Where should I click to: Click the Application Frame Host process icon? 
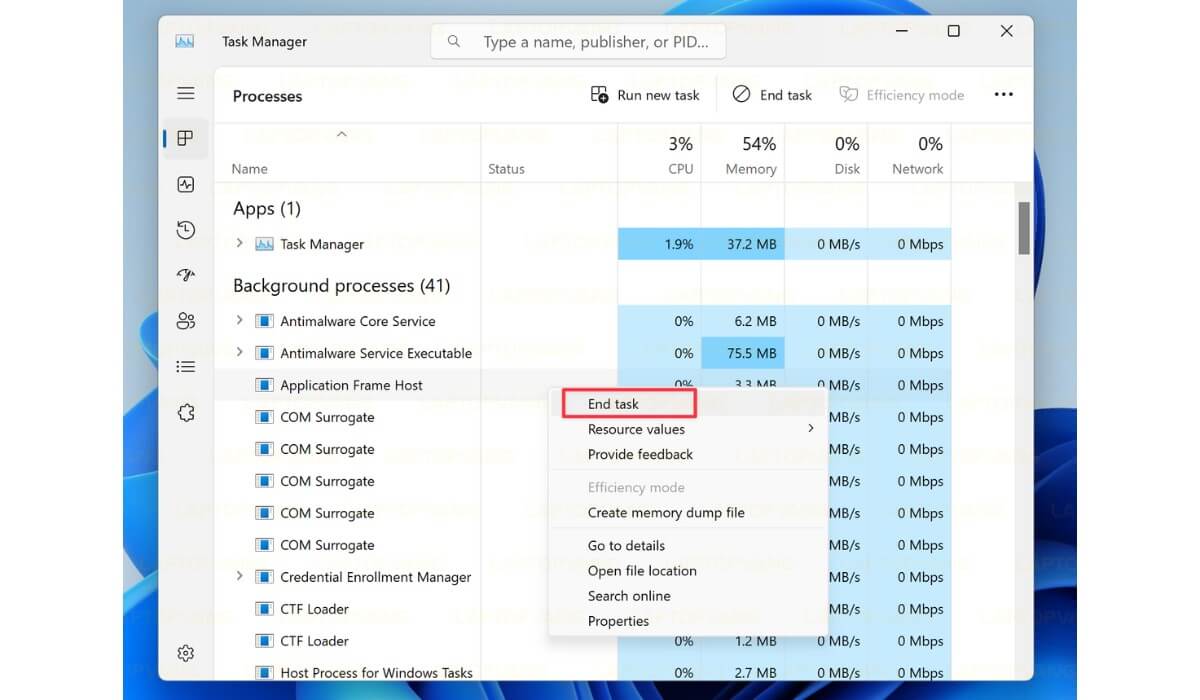tap(264, 385)
